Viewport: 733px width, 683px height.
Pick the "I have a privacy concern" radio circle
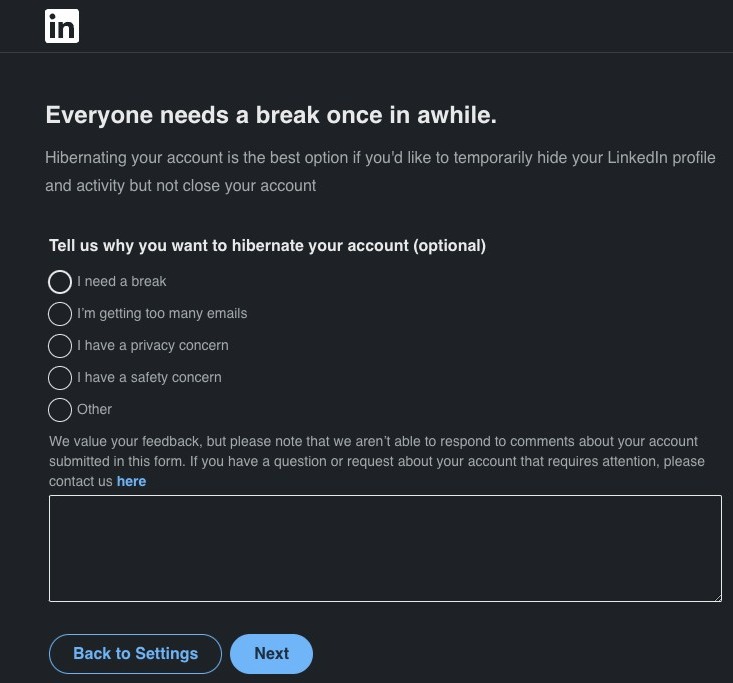click(x=60, y=346)
